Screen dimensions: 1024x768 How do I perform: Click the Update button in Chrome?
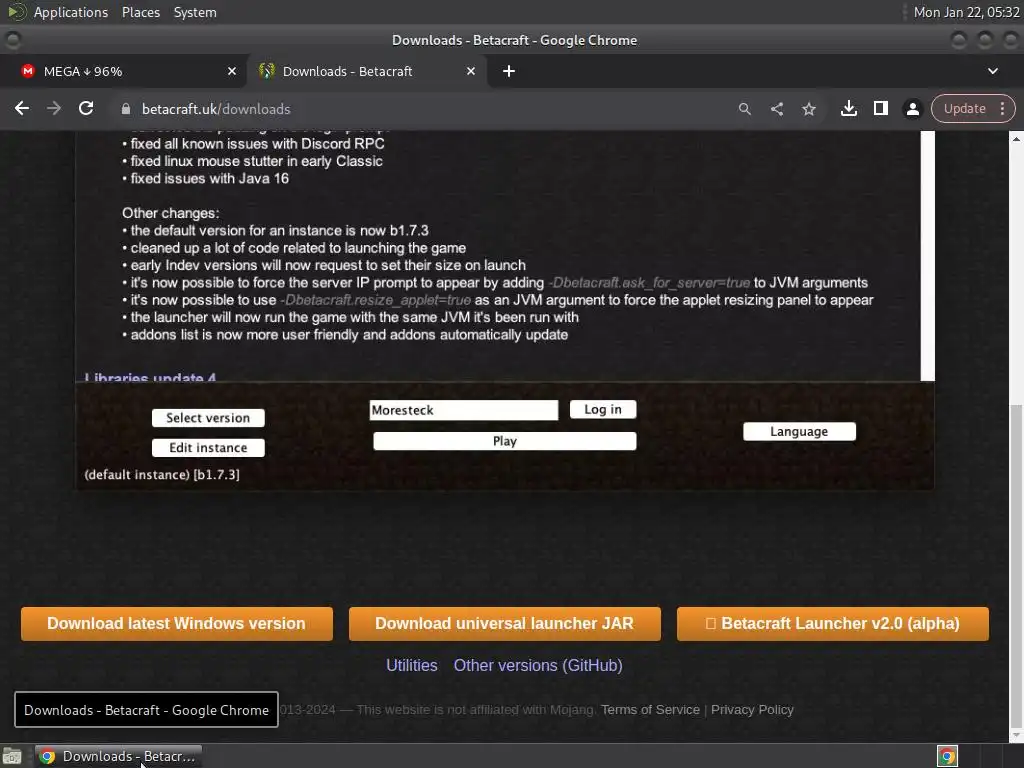point(965,108)
